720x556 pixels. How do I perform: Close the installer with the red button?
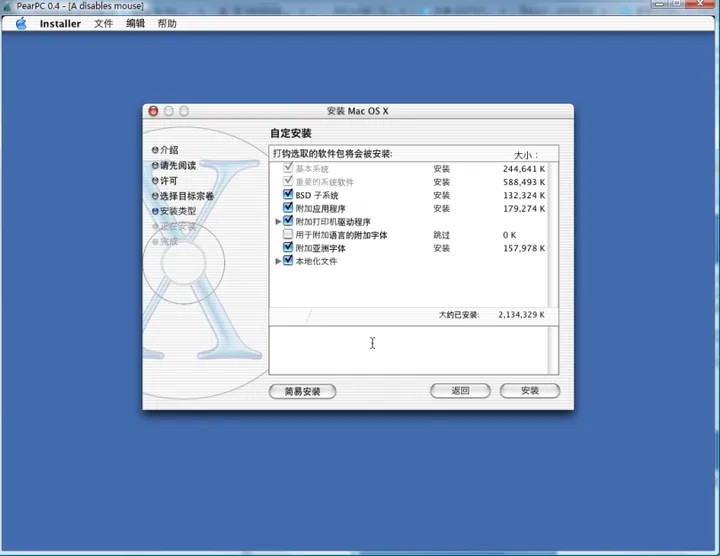(153, 111)
